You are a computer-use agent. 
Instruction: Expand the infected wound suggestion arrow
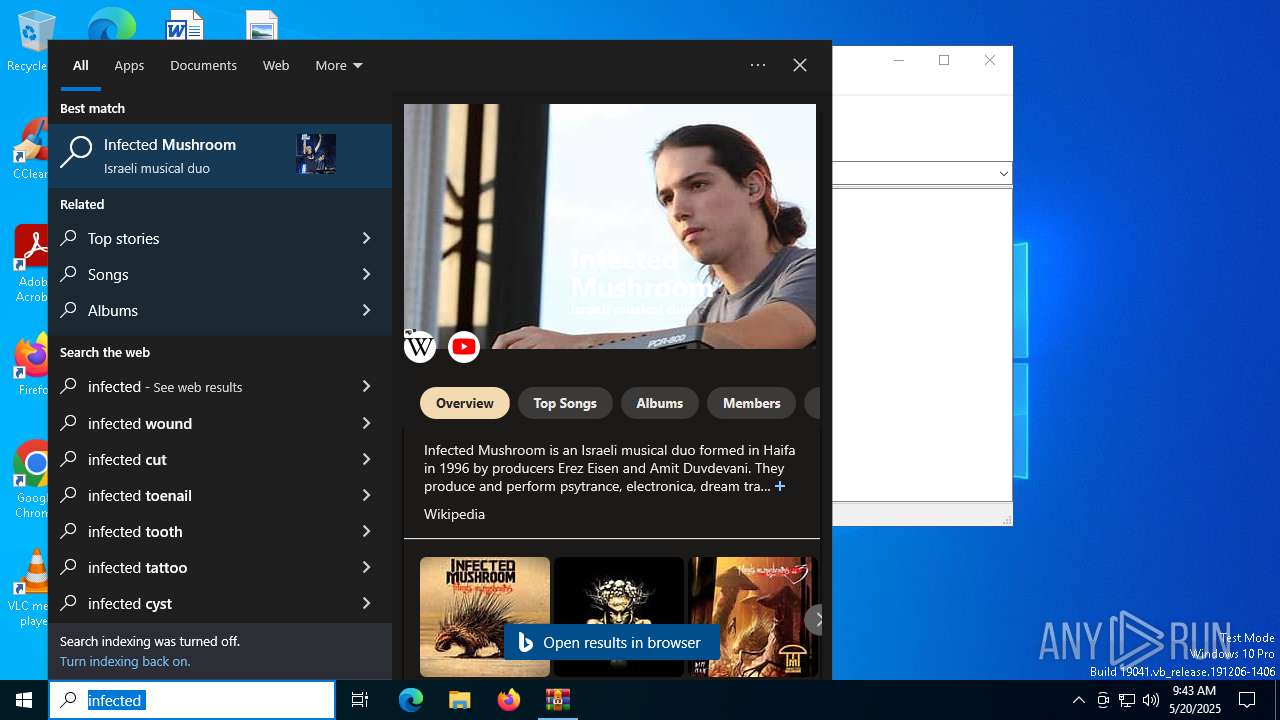tap(366, 423)
